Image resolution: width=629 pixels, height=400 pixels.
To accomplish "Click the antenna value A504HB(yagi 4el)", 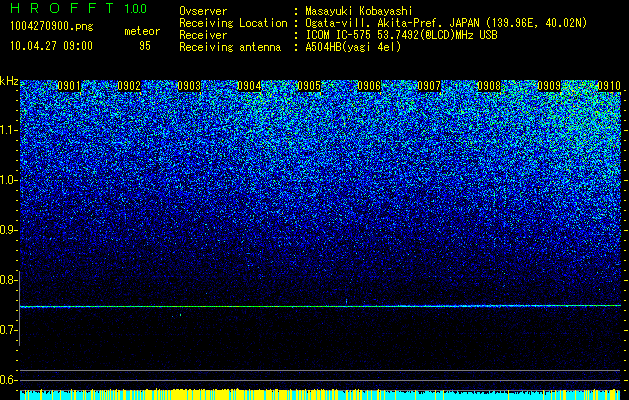I will click(353, 47).
